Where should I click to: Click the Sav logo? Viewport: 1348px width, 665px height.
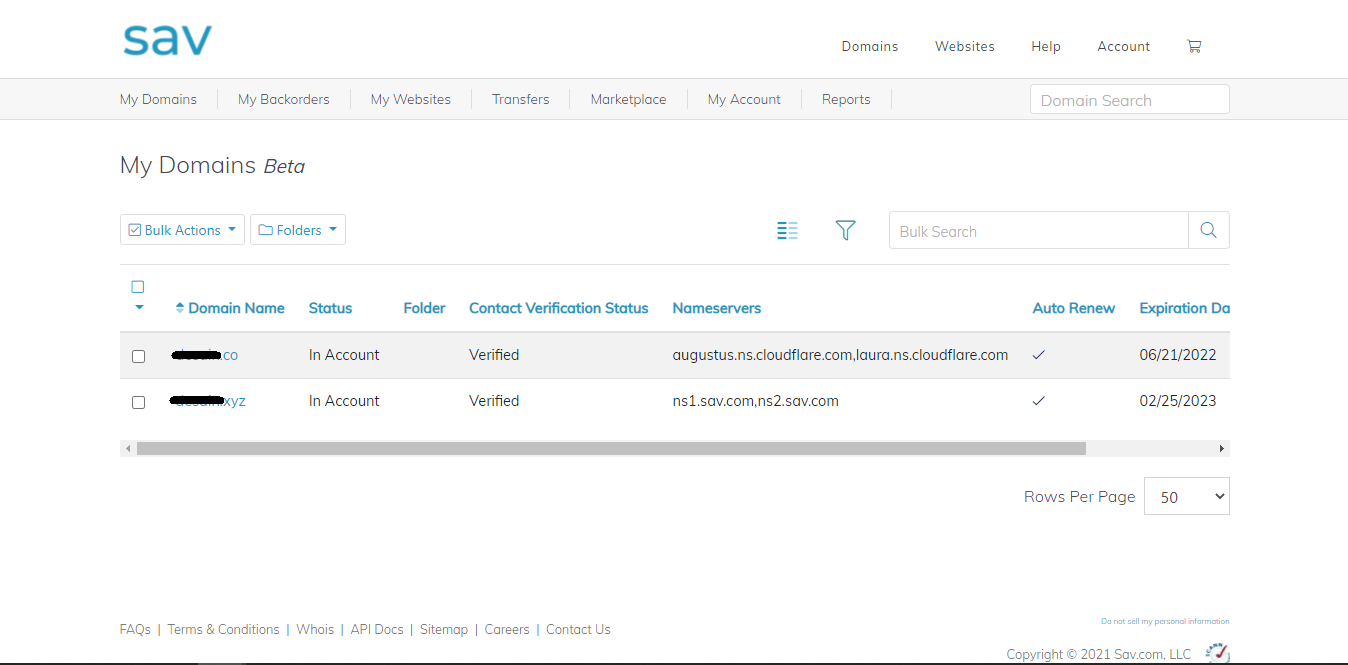[167, 41]
